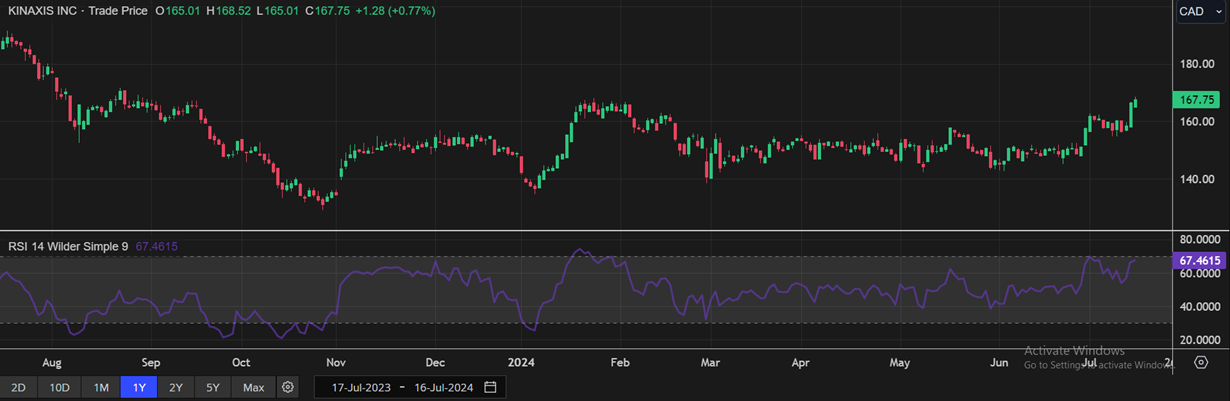Viewport: 1230px width, 401px height.
Task: Click the chevron arrow beside CAD
Action: pos(1215,11)
